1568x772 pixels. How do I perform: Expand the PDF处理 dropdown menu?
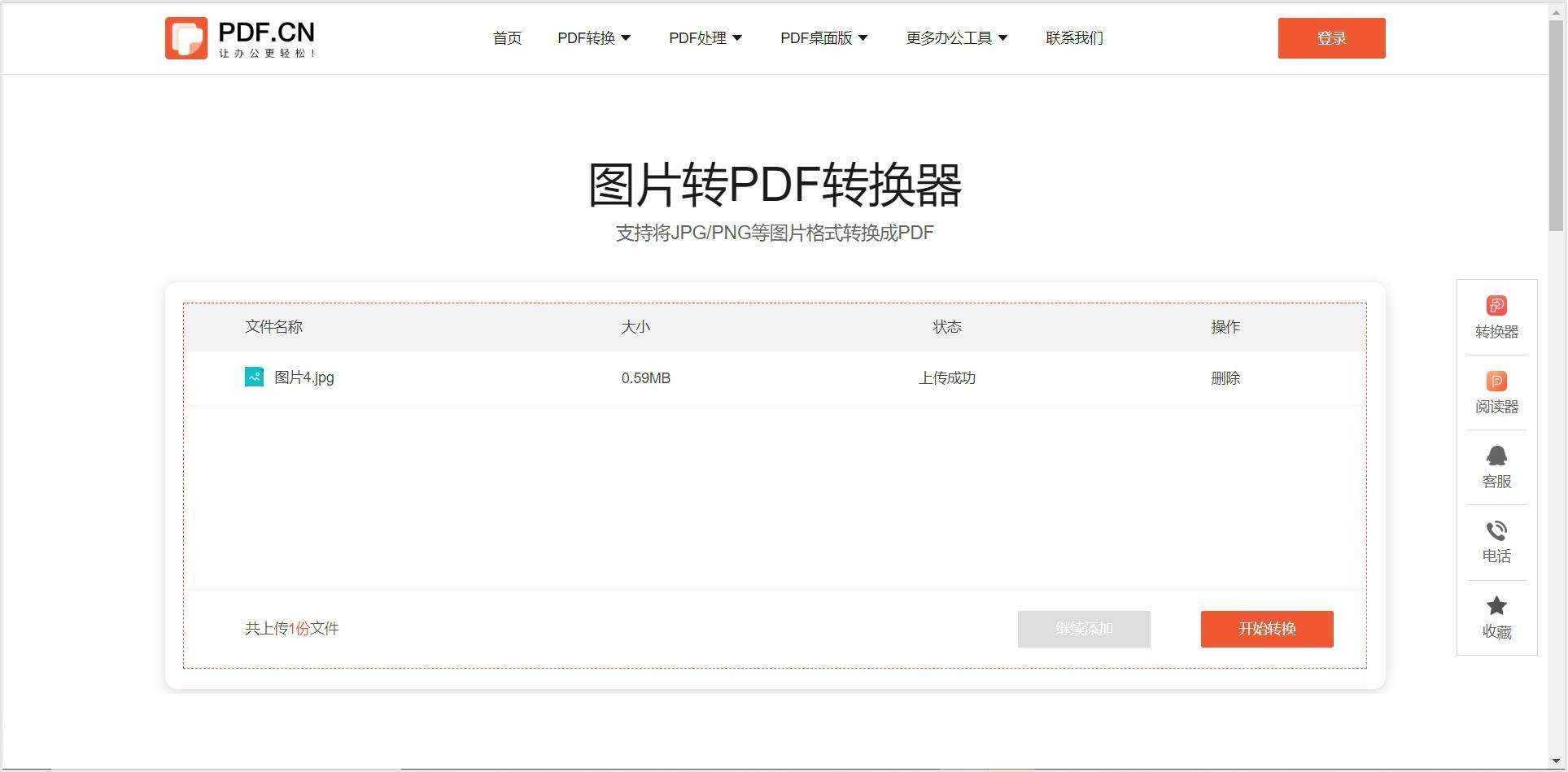705,37
